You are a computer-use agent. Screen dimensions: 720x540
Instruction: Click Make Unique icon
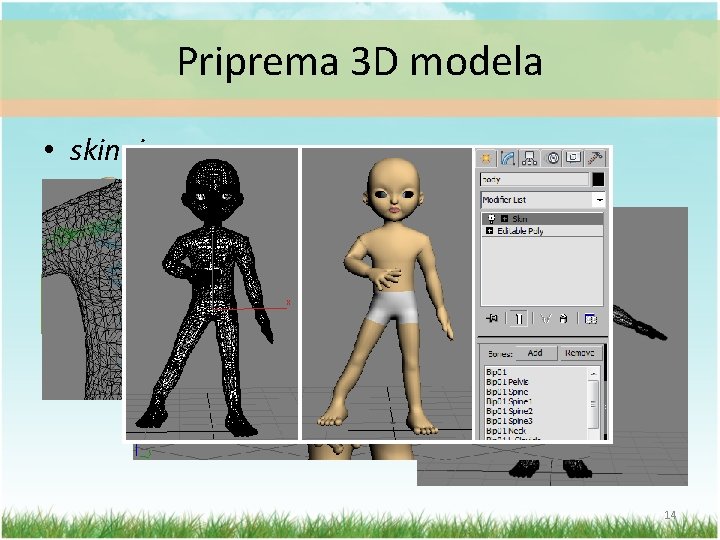546,318
